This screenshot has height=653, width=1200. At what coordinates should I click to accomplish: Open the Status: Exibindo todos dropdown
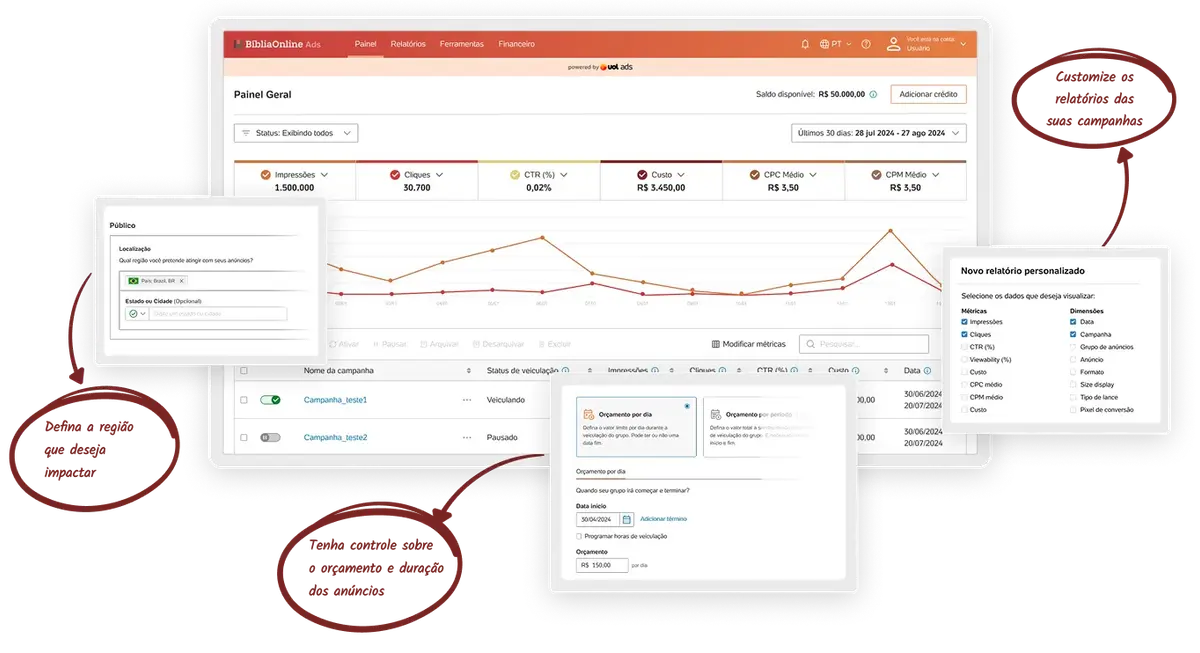[x=296, y=133]
